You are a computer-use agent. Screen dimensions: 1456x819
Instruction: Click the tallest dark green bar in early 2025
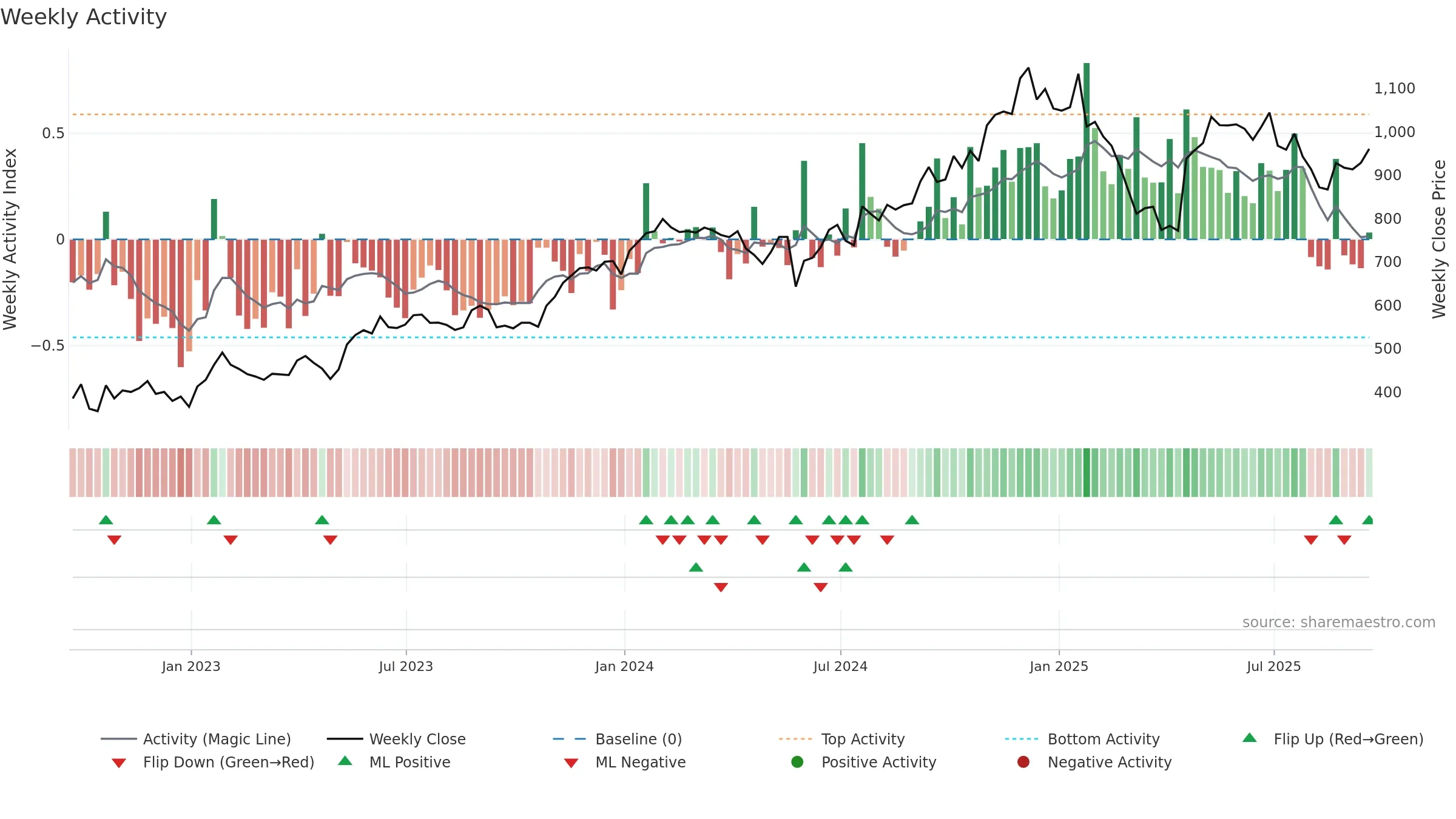1087,151
